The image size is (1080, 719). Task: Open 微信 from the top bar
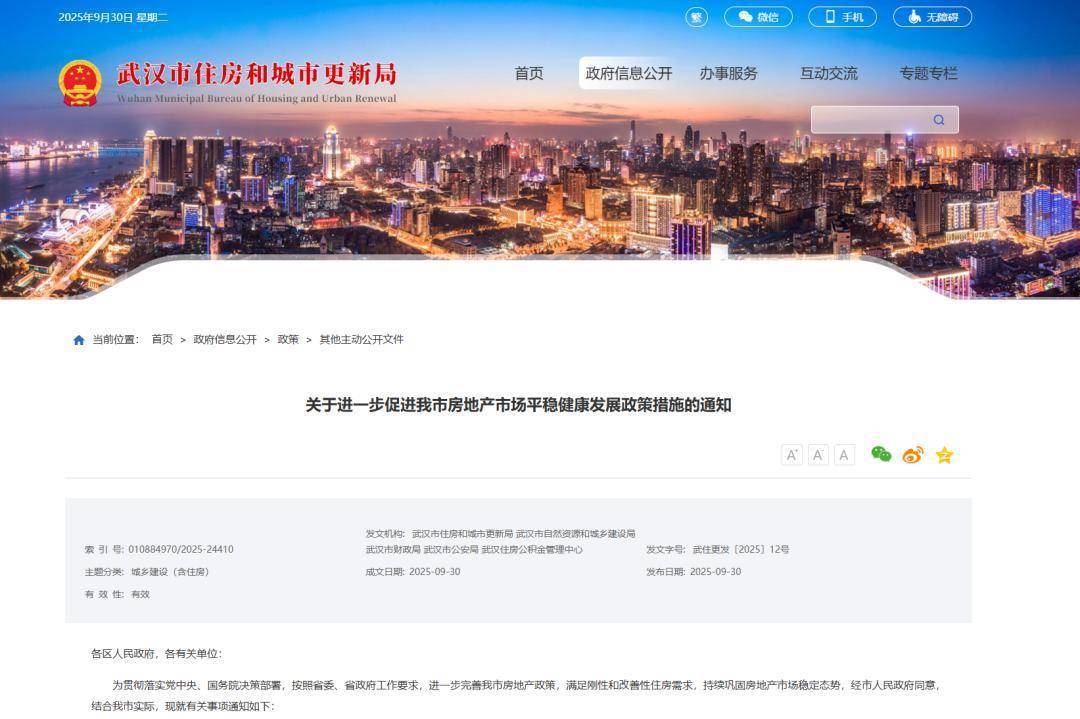pyautogui.click(x=758, y=16)
